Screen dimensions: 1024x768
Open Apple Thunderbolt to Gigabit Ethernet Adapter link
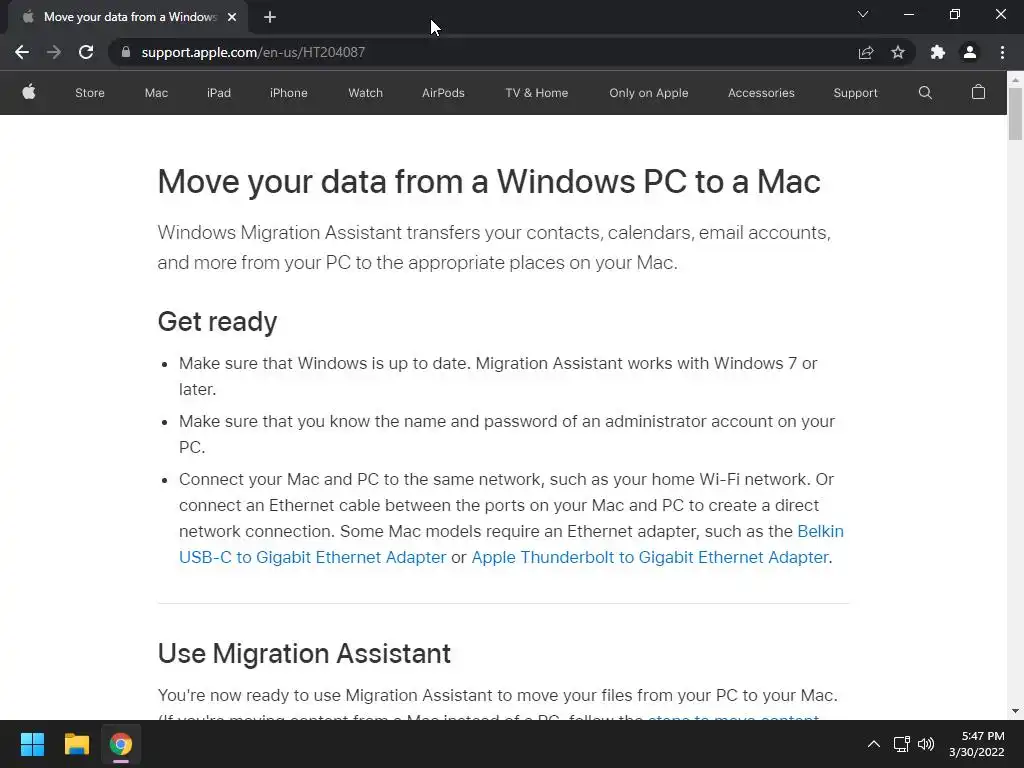pyautogui.click(x=650, y=557)
